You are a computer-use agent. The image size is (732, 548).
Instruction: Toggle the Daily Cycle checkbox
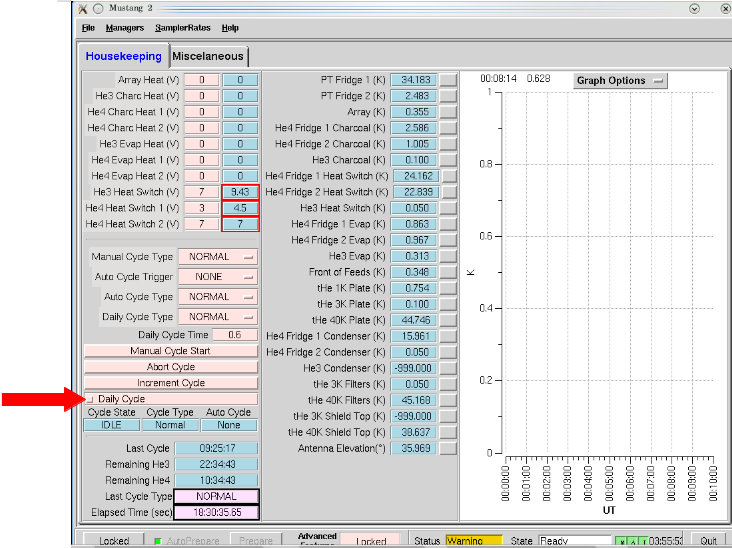click(90, 399)
